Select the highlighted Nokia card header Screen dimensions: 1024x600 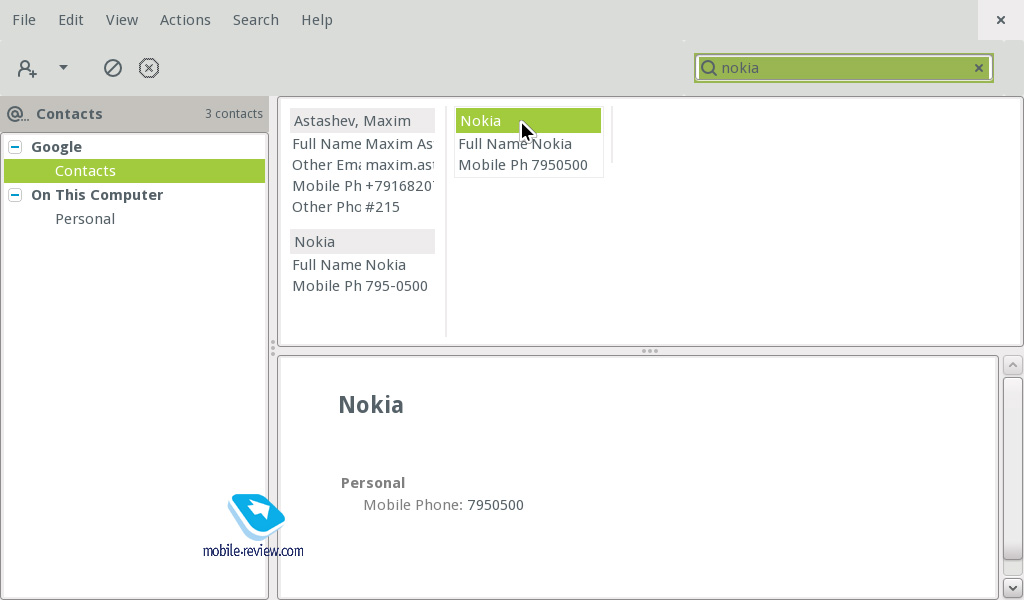pyautogui.click(x=528, y=121)
